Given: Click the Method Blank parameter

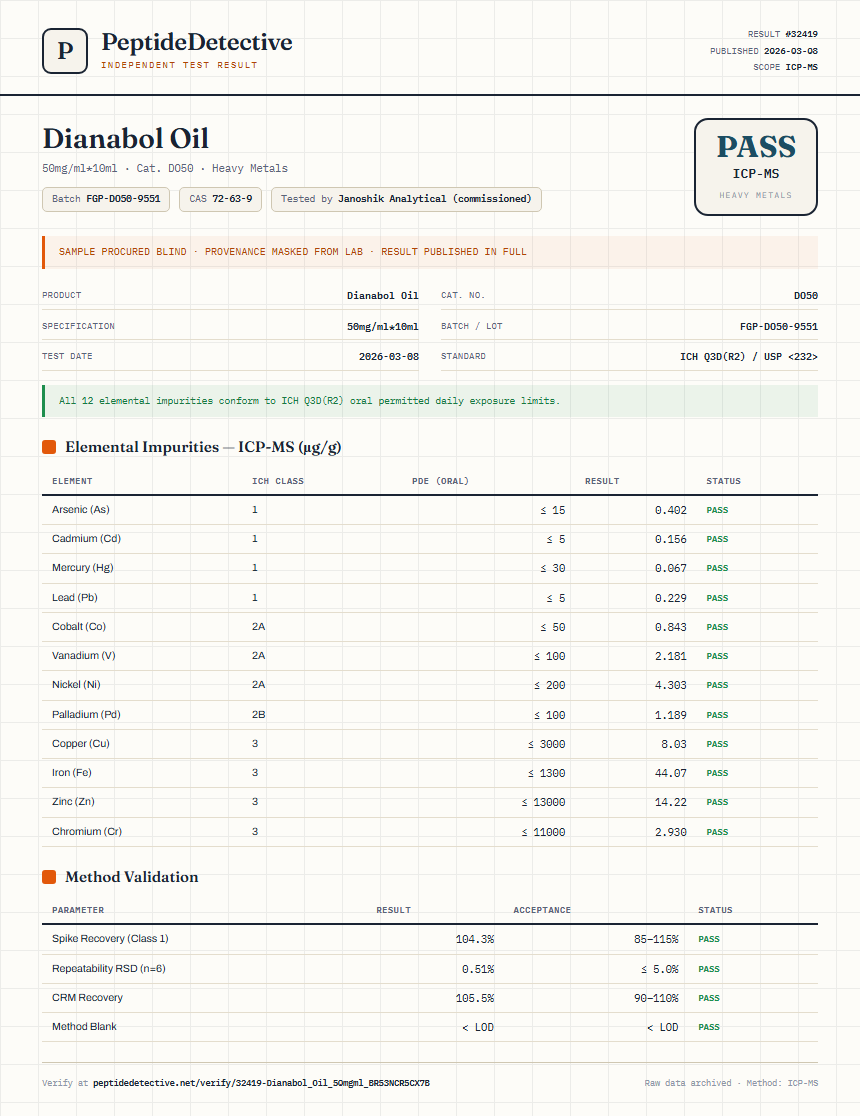Looking at the screenshot, I should coord(84,1026).
